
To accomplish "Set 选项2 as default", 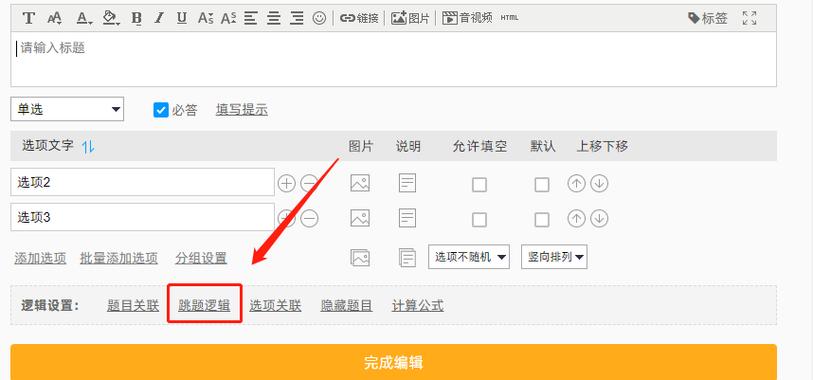I will (542, 185).
